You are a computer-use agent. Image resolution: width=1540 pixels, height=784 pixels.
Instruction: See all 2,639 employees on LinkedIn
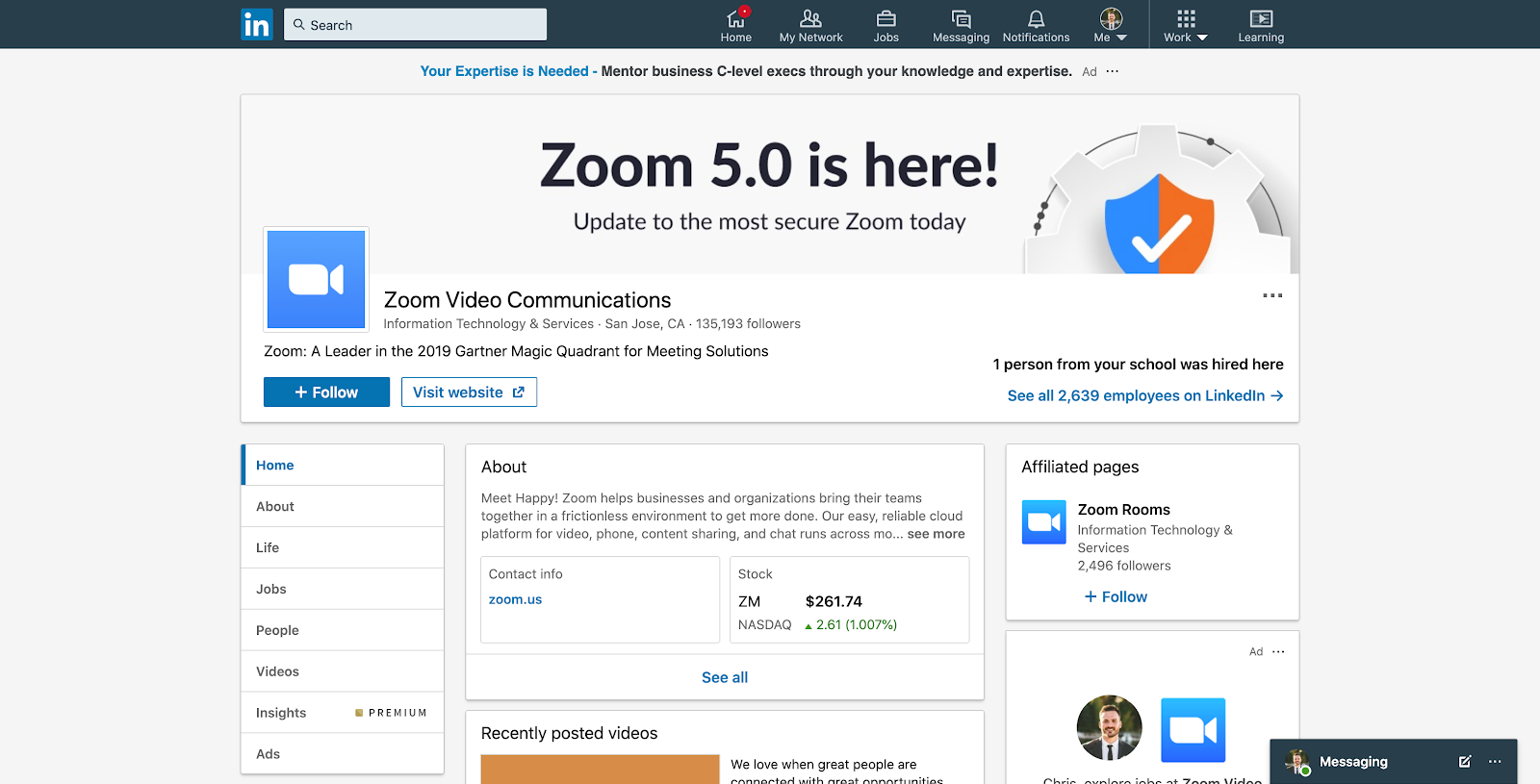[x=1145, y=395]
